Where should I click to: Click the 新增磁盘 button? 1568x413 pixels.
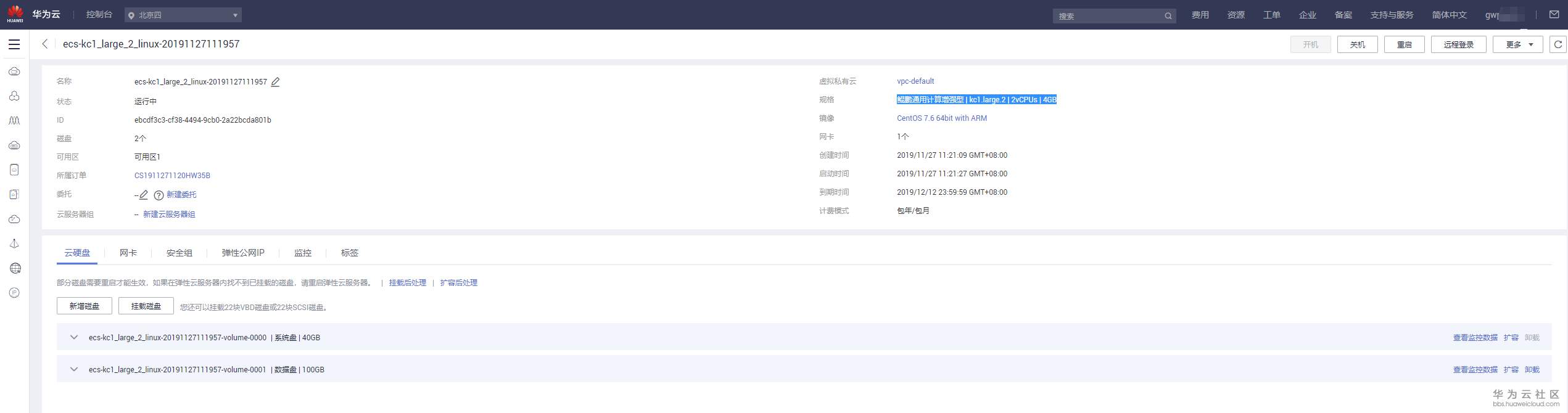[x=85, y=306]
